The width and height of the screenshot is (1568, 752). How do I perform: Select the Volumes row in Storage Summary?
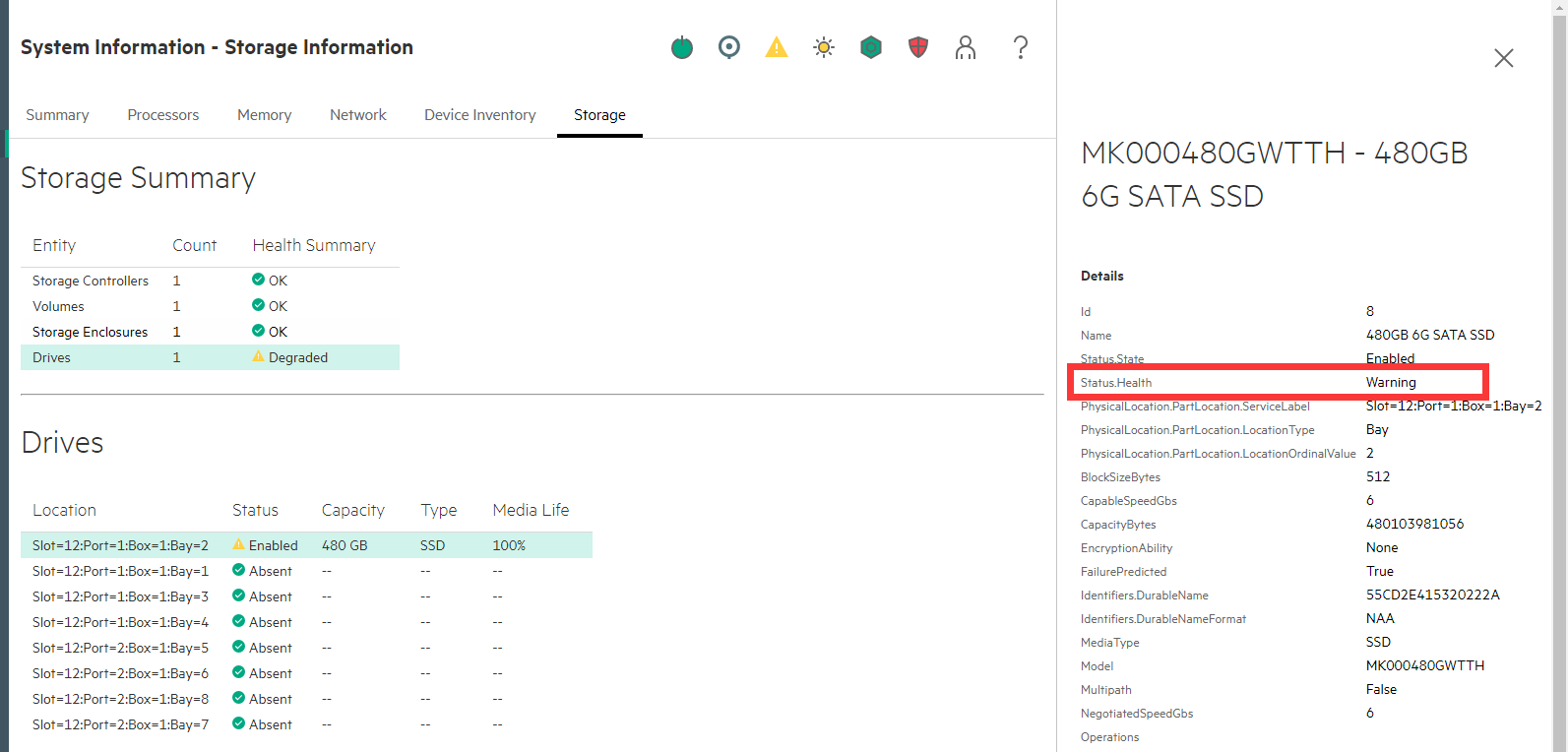[210, 306]
